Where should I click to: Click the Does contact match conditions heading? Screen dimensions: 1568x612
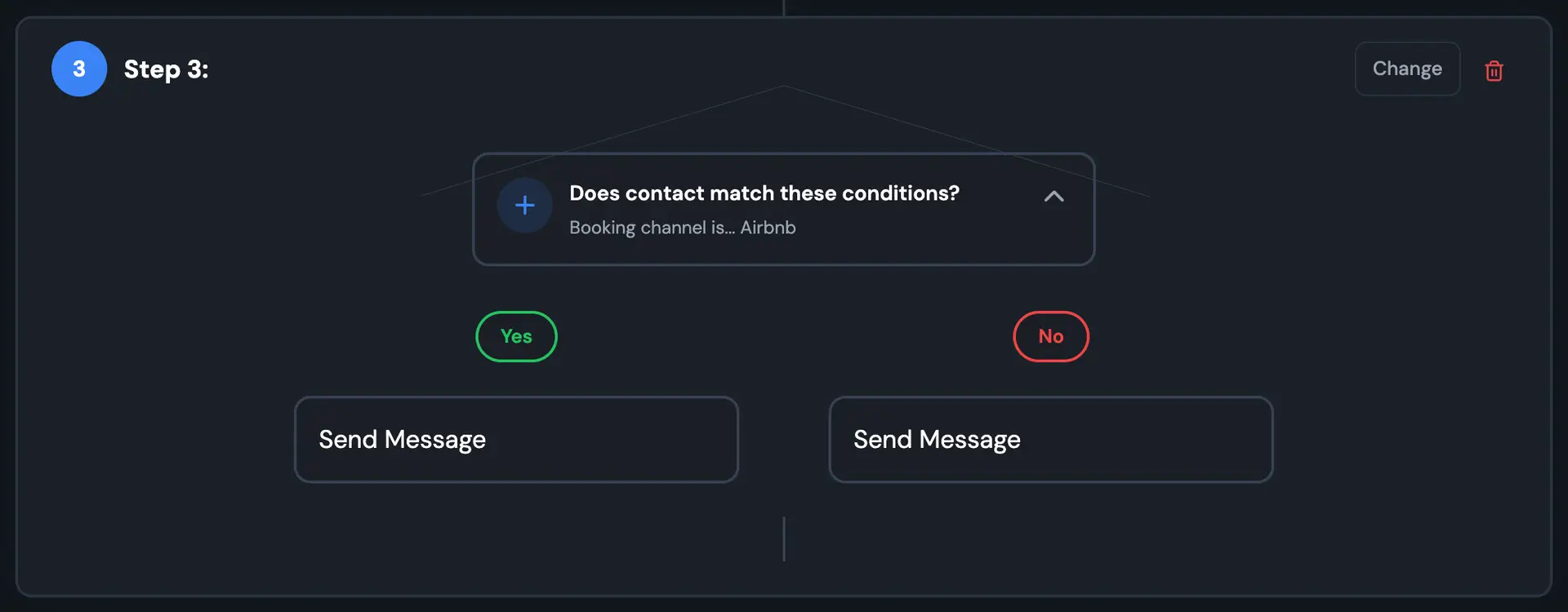point(764,193)
